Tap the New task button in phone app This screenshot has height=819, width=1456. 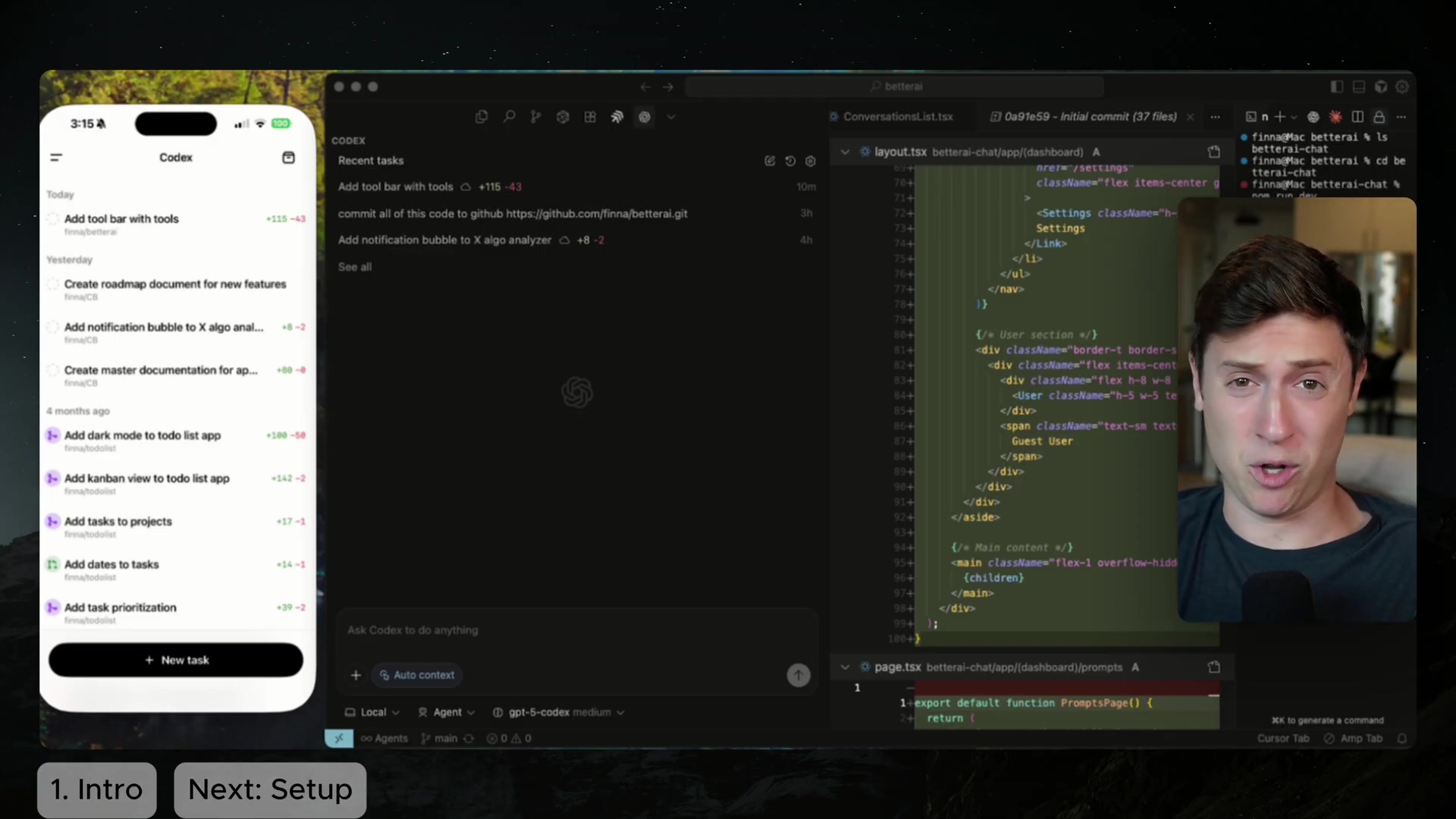pos(176,660)
